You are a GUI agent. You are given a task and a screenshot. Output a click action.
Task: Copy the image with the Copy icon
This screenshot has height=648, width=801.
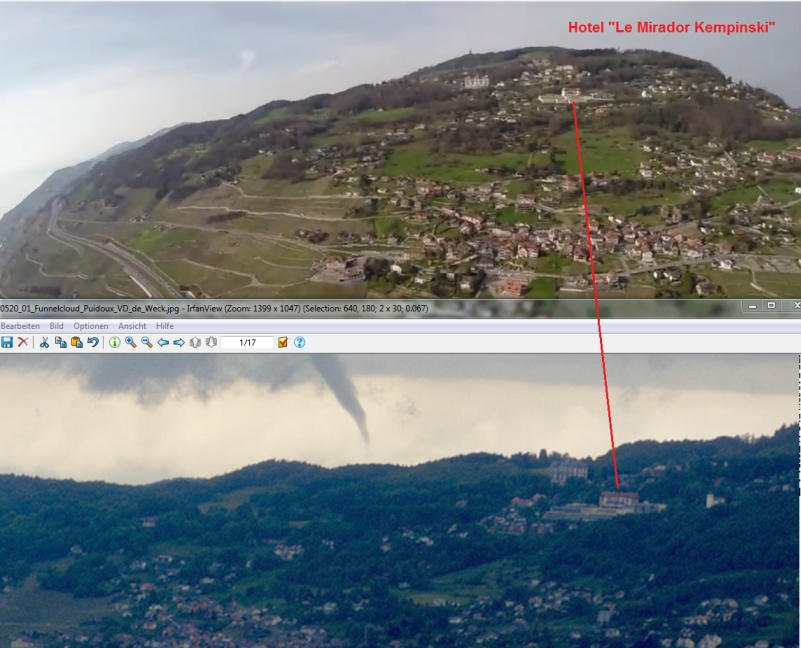61,342
